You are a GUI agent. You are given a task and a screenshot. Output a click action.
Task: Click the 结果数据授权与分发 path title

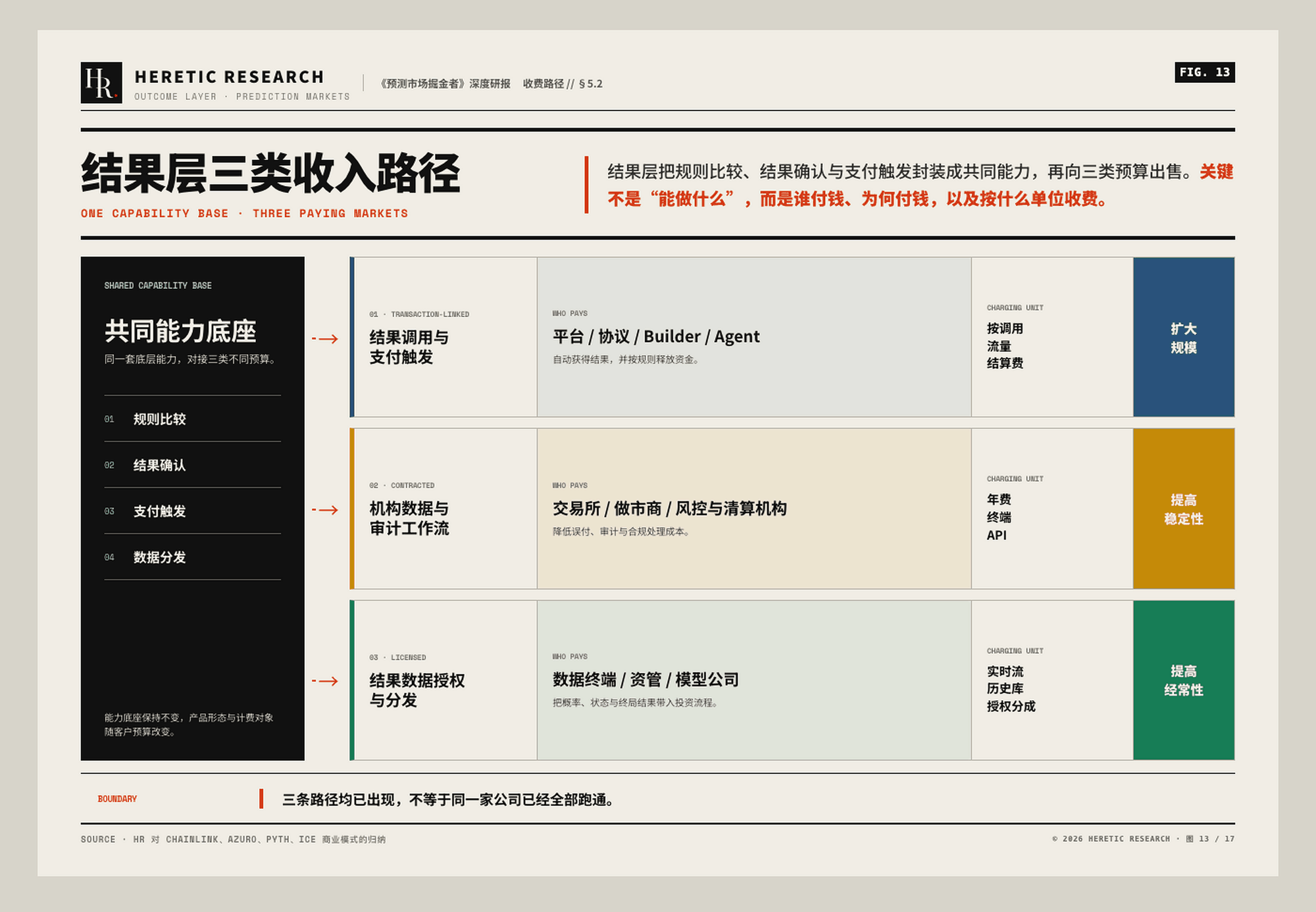coord(417,690)
